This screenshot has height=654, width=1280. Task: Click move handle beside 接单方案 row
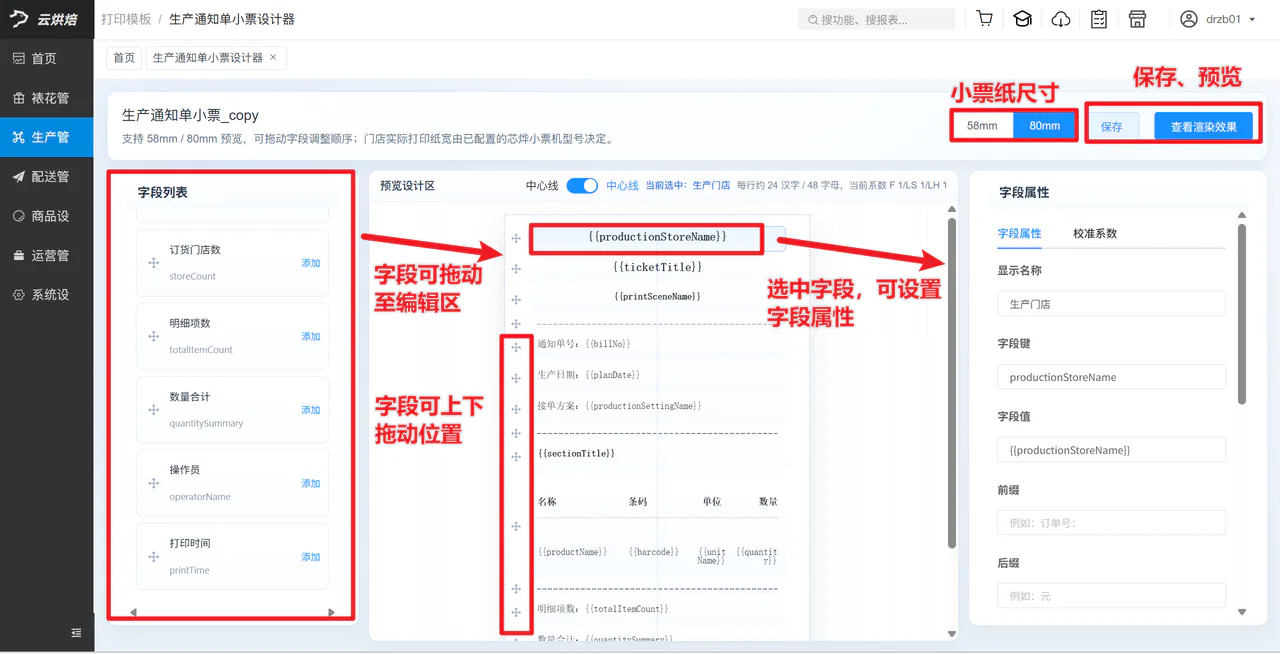(516, 409)
